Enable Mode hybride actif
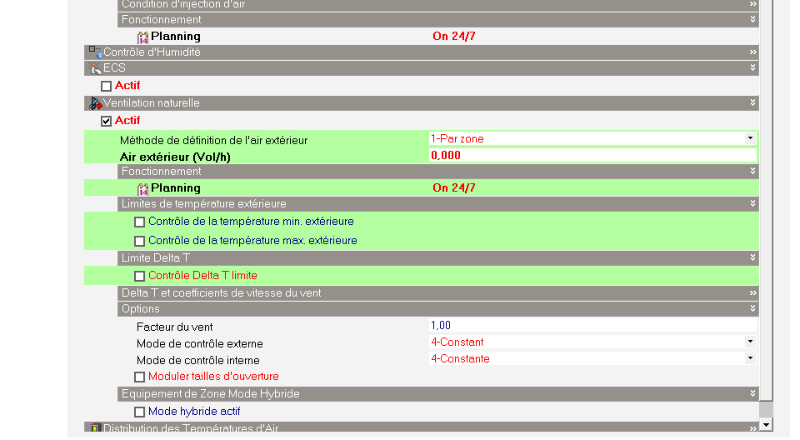800x440 pixels. (x=140, y=411)
